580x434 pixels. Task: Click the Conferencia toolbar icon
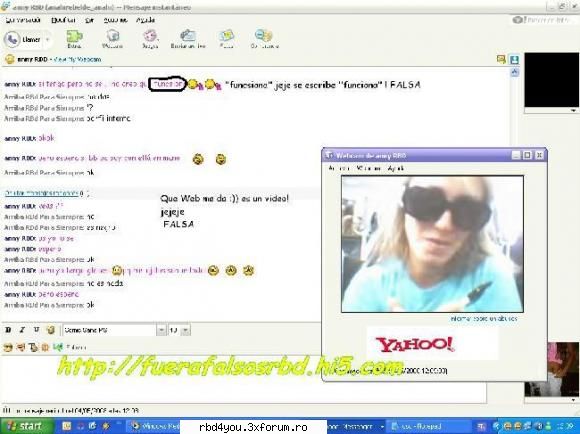point(264,39)
